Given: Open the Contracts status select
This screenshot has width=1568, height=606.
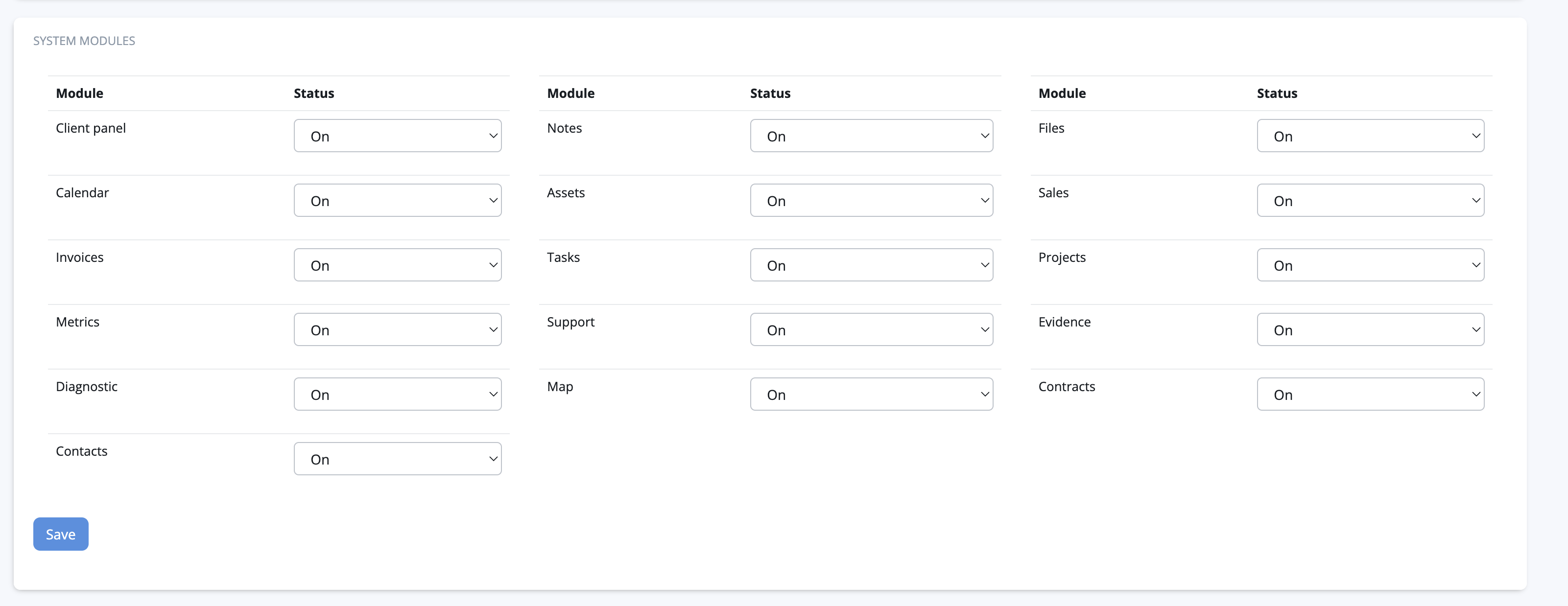Looking at the screenshot, I should (1370, 394).
